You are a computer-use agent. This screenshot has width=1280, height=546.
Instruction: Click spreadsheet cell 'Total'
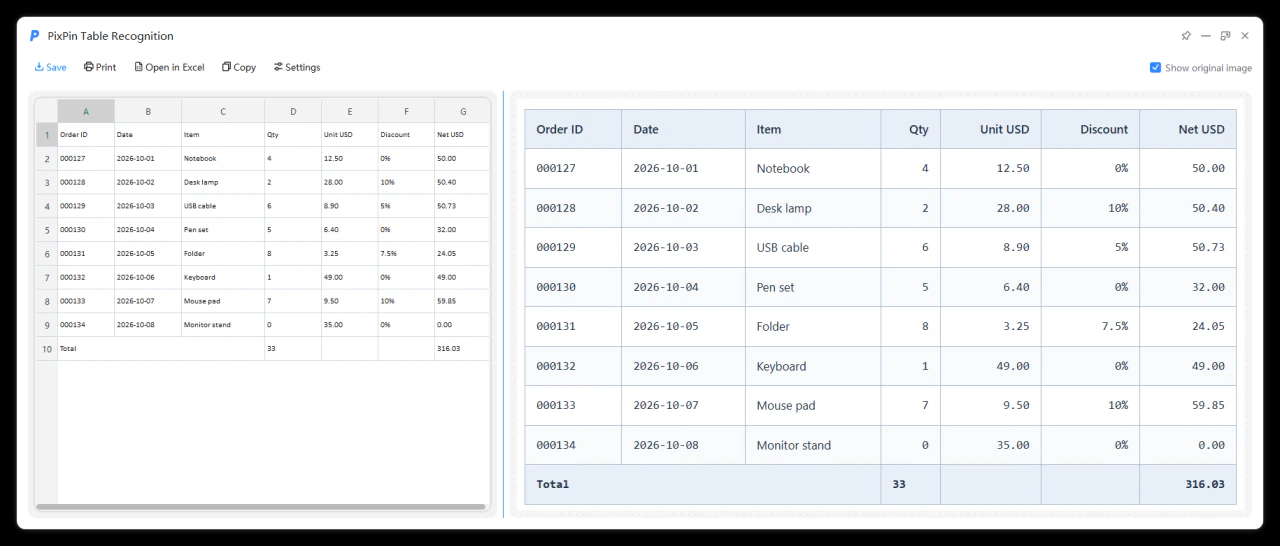pyautogui.click(x=161, y=348)
